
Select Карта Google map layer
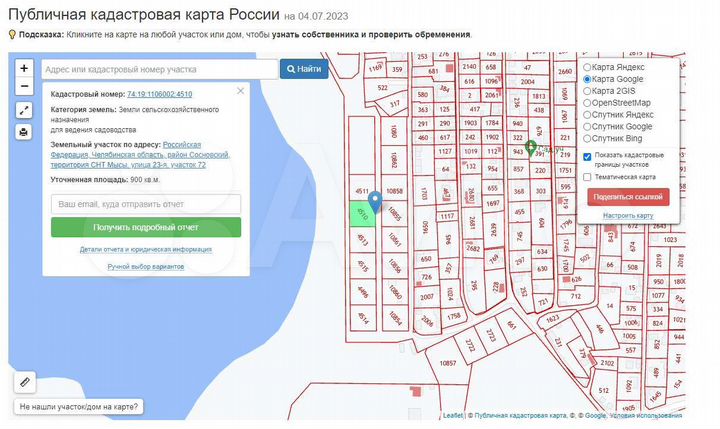[x=613, y=79]
